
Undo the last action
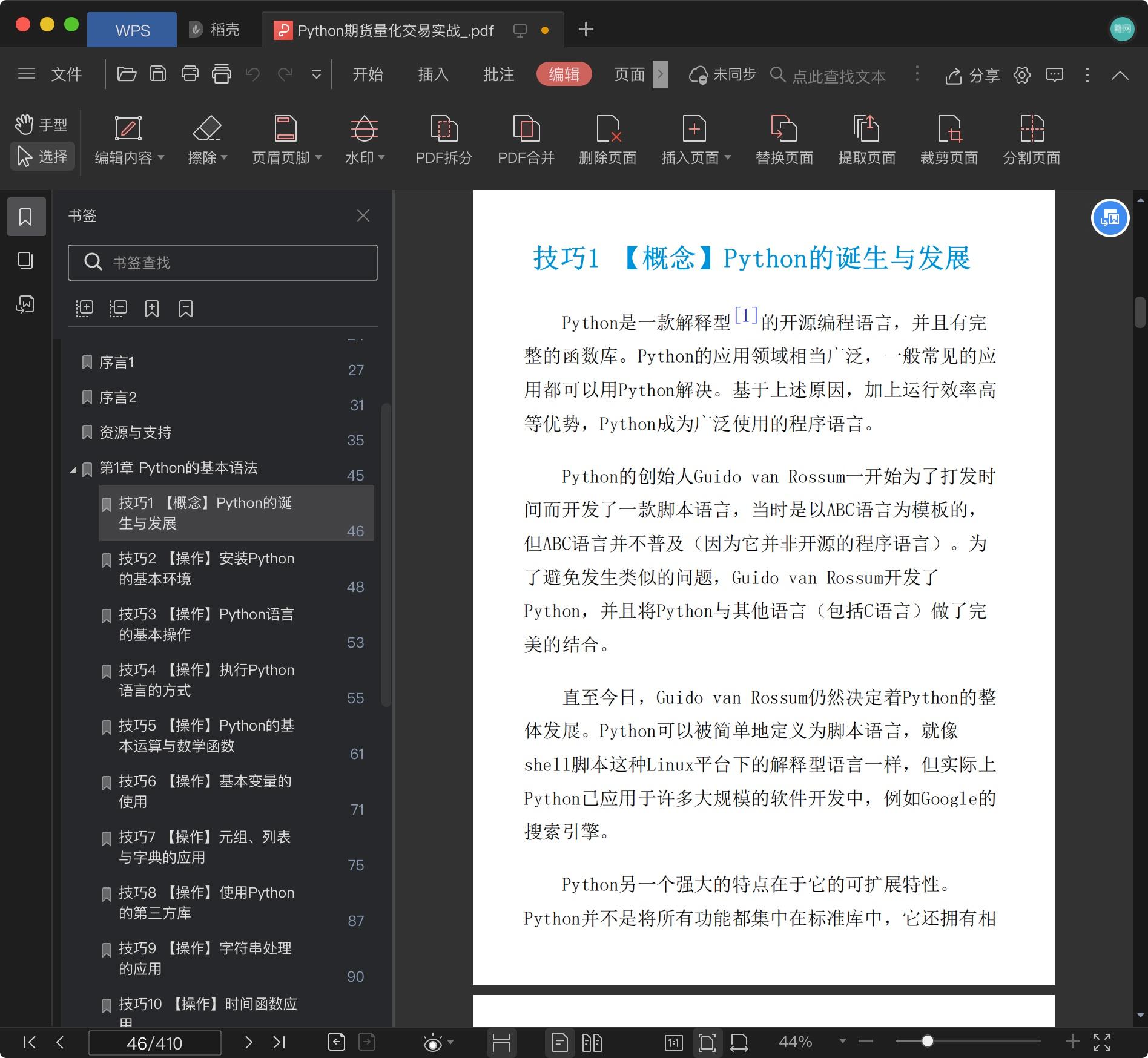252,74
